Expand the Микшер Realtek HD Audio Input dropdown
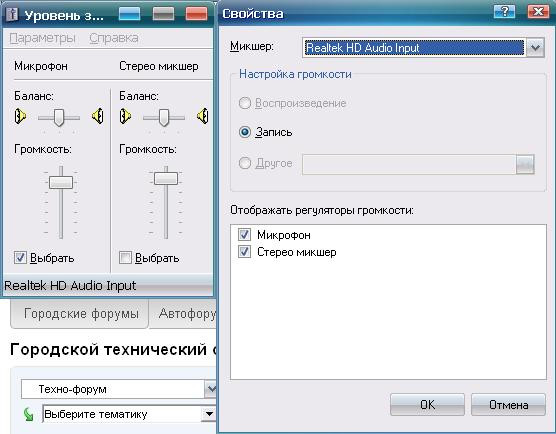Image resolution: width=556 pixels, height=434 pixels. click(x=535, y=48)
